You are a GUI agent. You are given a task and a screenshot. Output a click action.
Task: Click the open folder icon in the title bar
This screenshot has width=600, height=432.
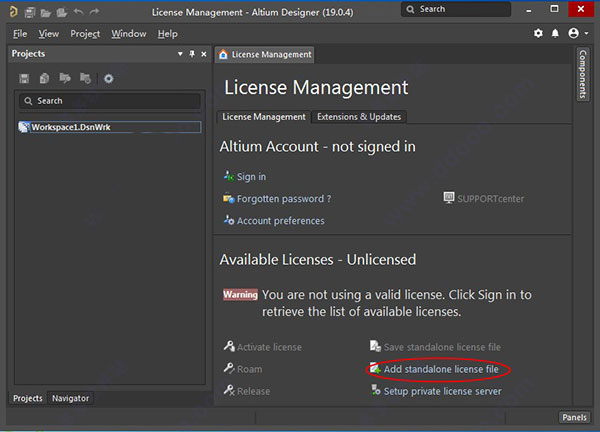[47, 10]
